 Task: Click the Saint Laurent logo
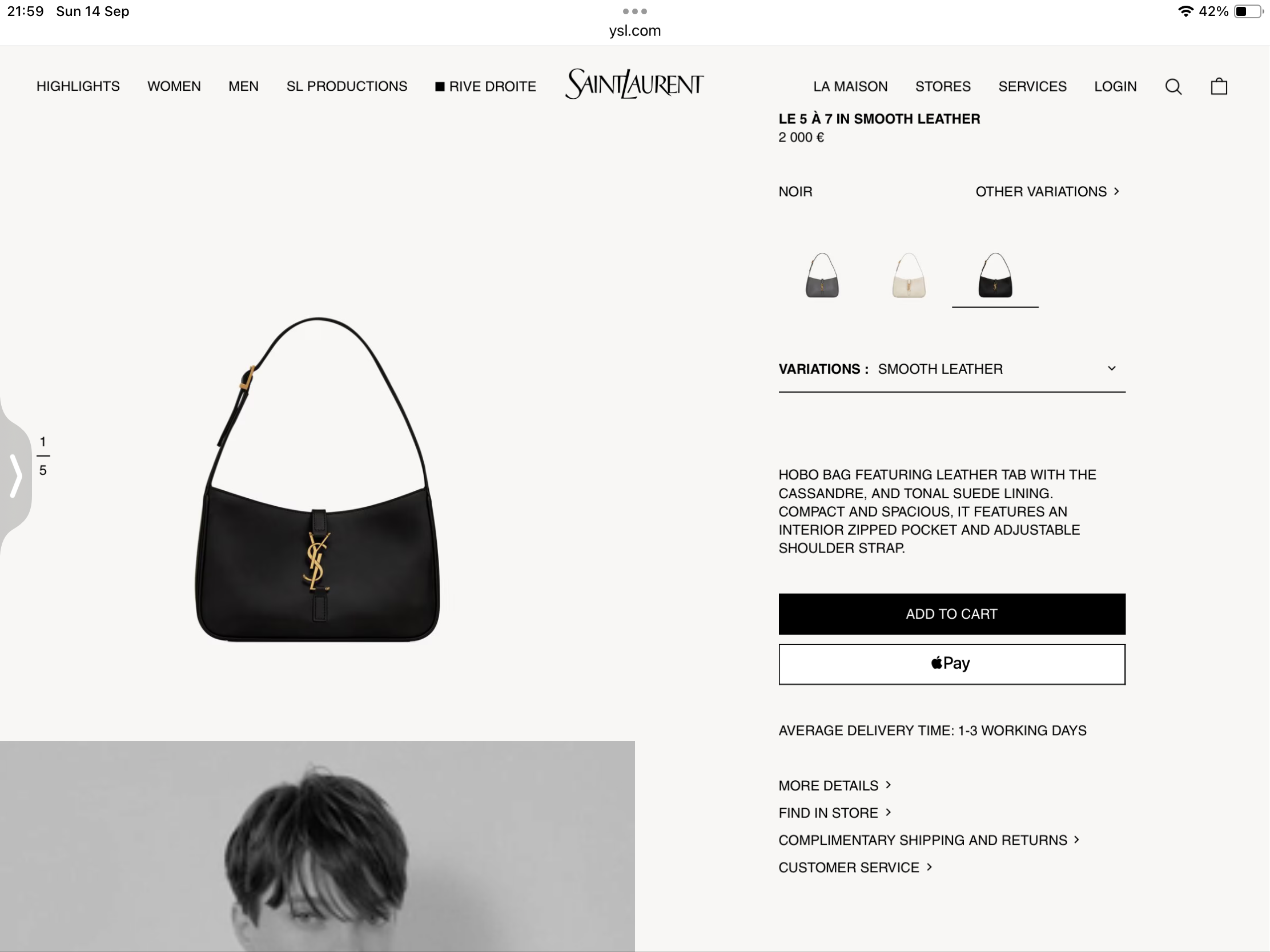pyautogui.click(x=634, y=84)
